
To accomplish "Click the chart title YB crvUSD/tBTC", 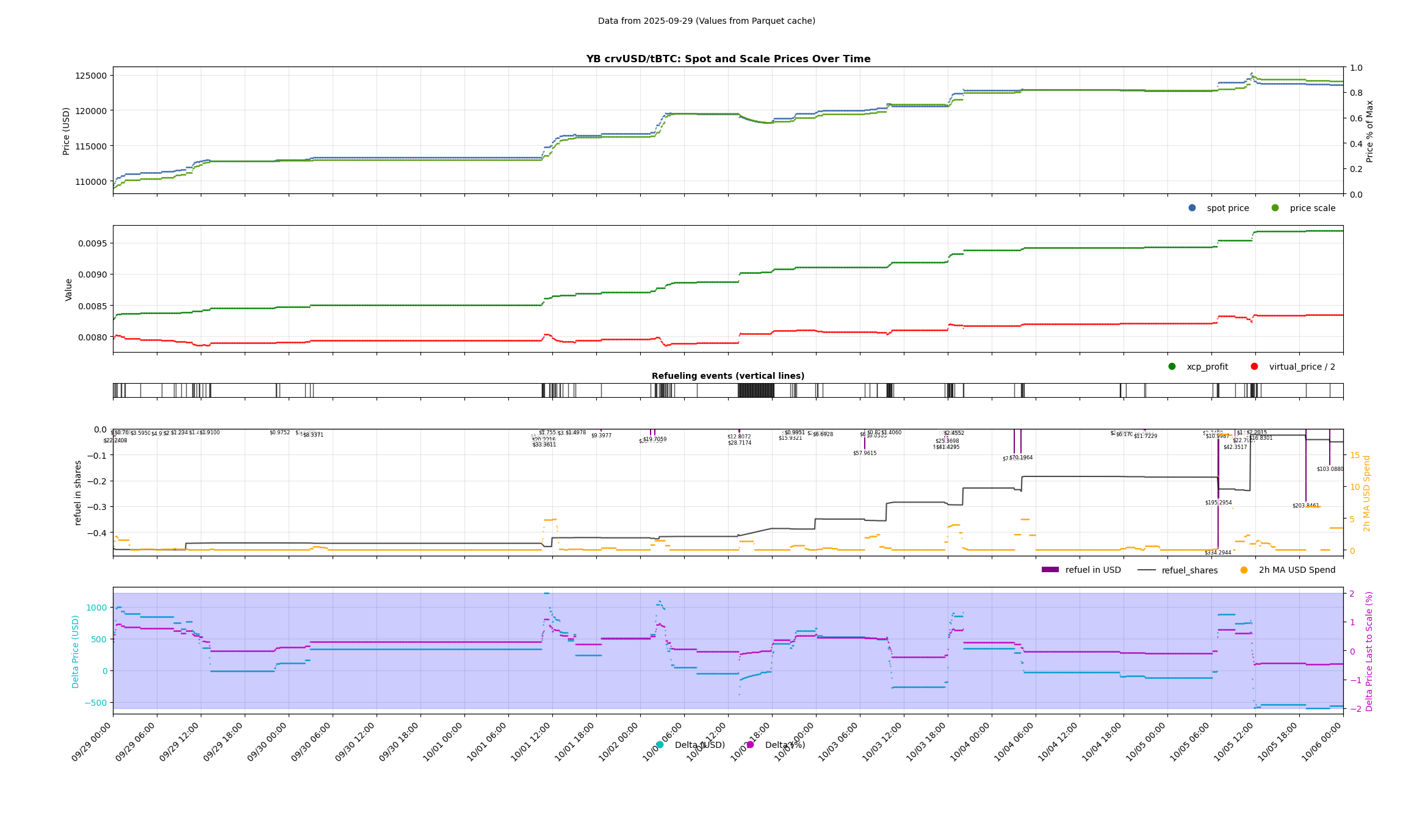I will [x=728, y=59].
